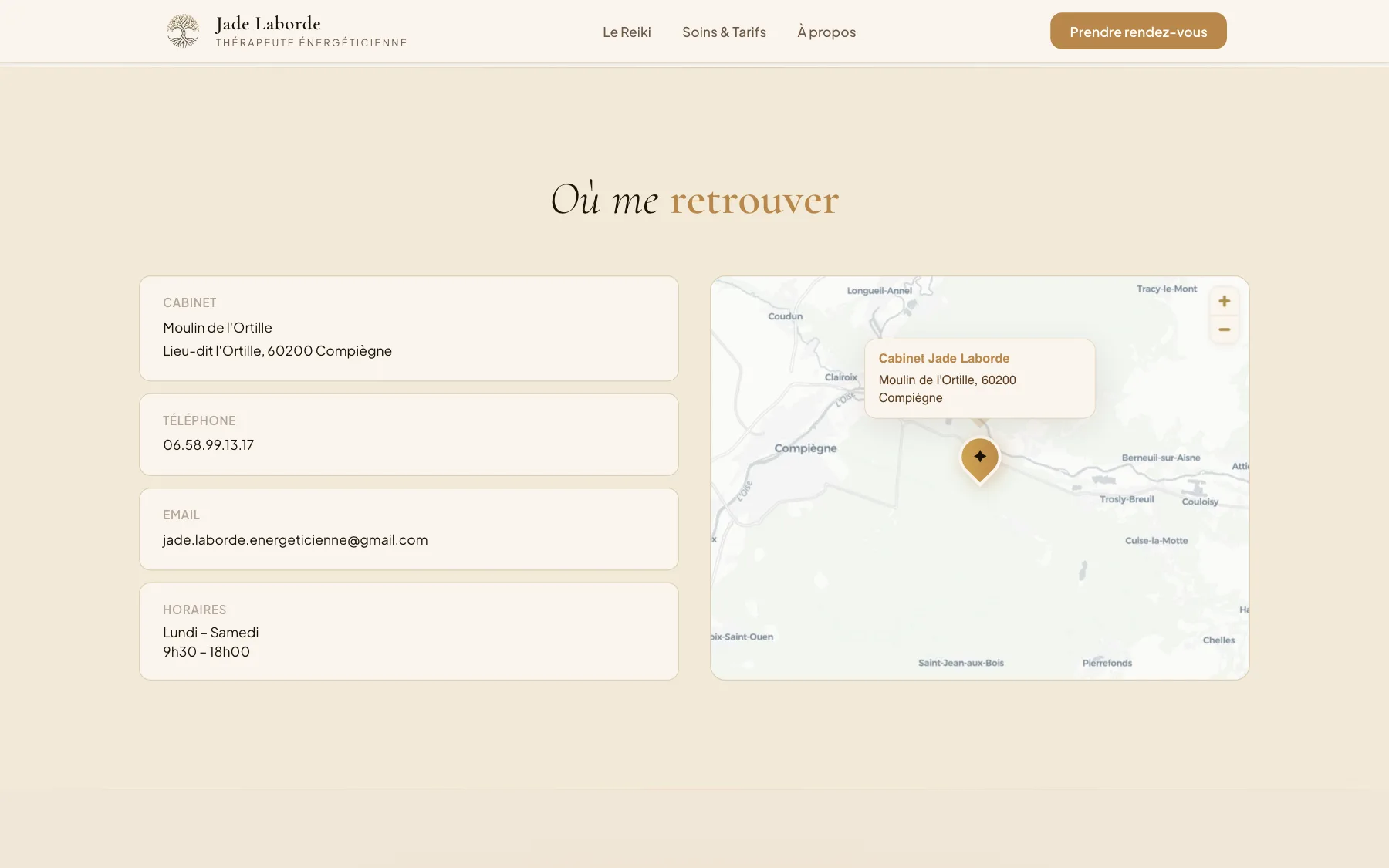Viewport: 1389px width, 868px height.
Task: Zoom out on the map
Action: (x=1224, y=329)
